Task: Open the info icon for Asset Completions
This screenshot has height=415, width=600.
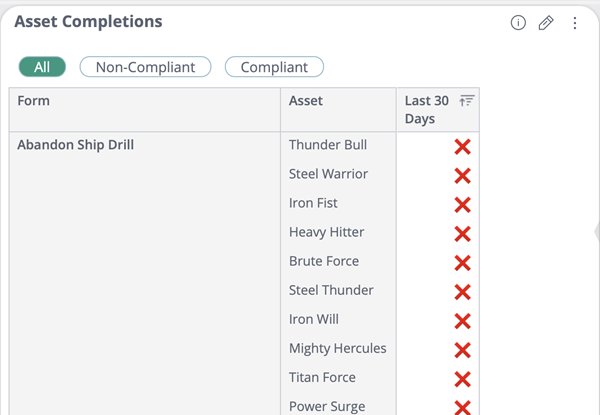Action: pyautogui.click(x=518, y=23)
